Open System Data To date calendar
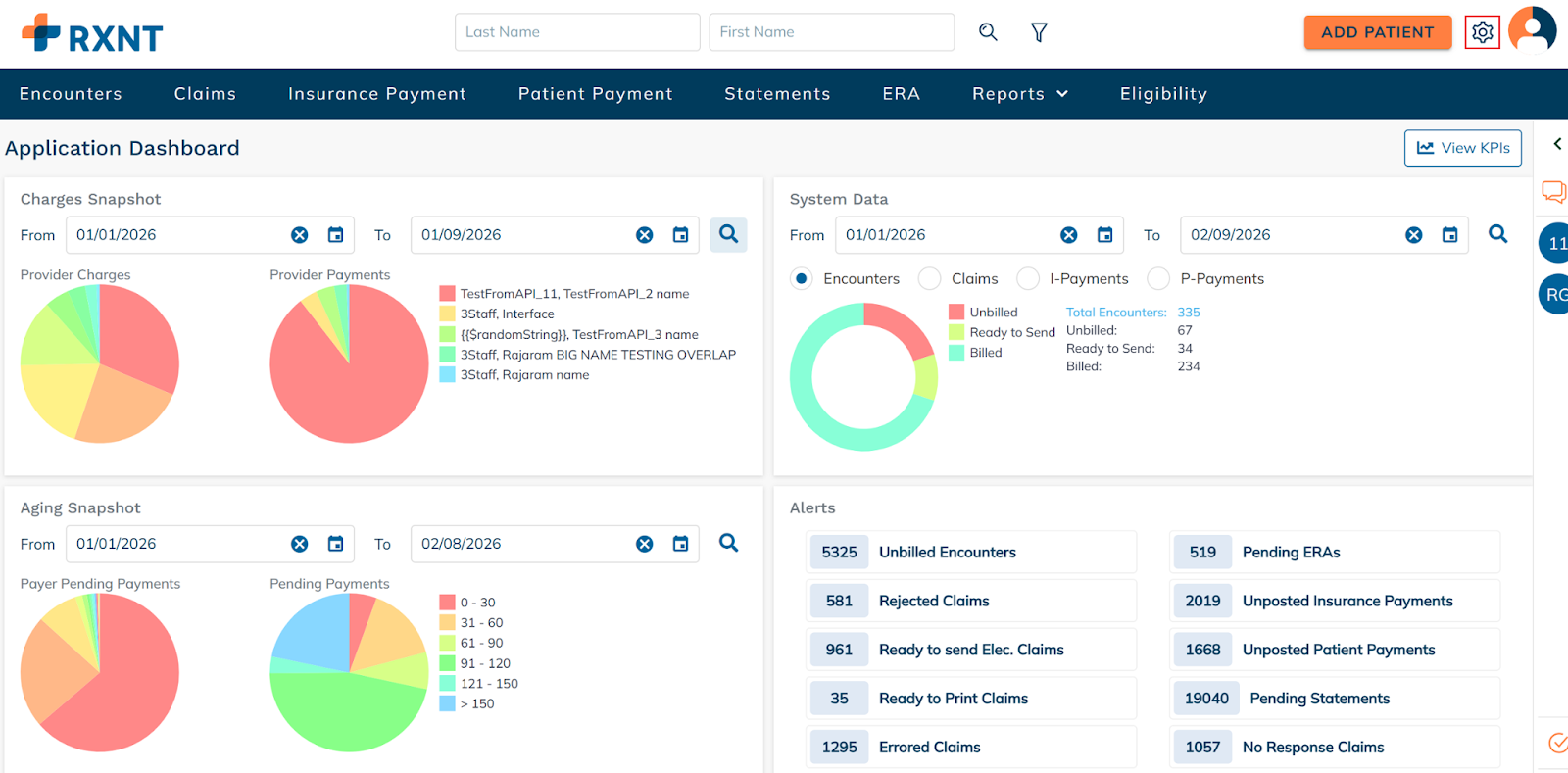Image resolution: width=1568 pixels, height=773 pixels. (1449, 235)
